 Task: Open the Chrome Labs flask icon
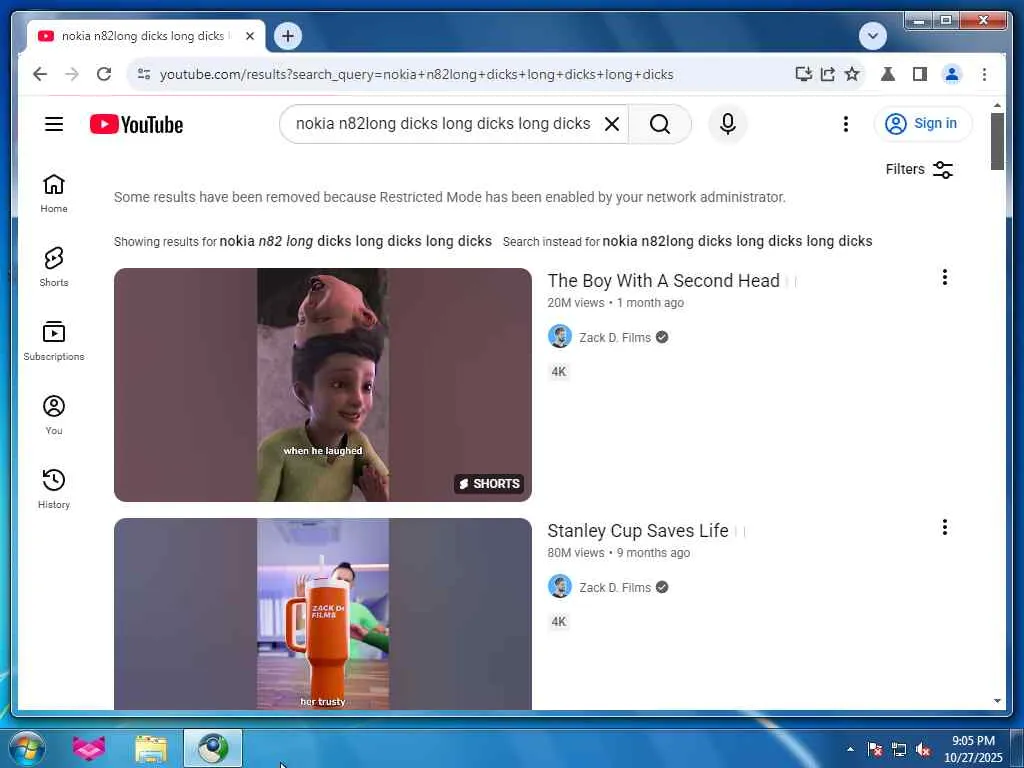click(888, 74)
